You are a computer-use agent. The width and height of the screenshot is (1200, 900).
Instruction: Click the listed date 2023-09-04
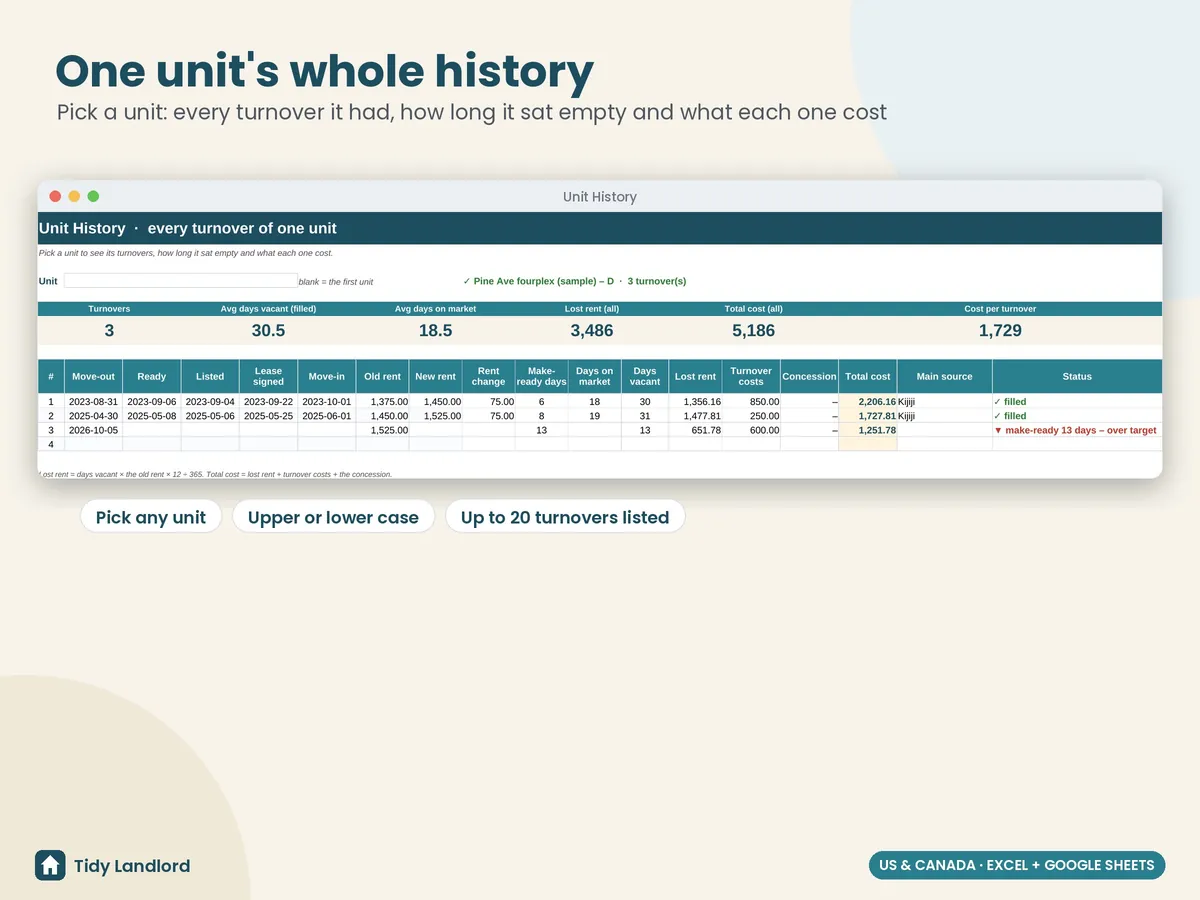click(210, 402)
